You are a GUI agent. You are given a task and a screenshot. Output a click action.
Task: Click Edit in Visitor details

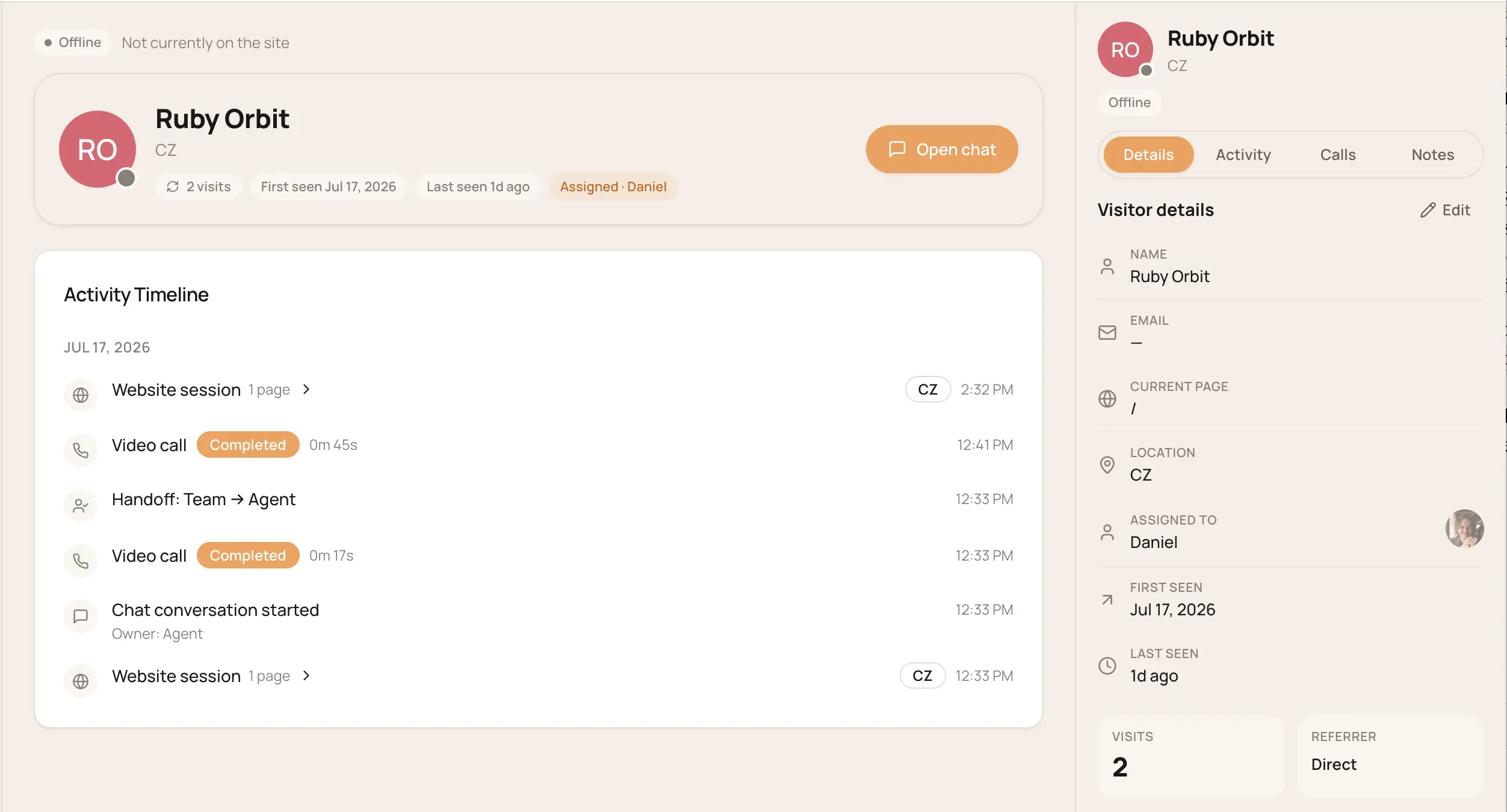point(1445,210)
